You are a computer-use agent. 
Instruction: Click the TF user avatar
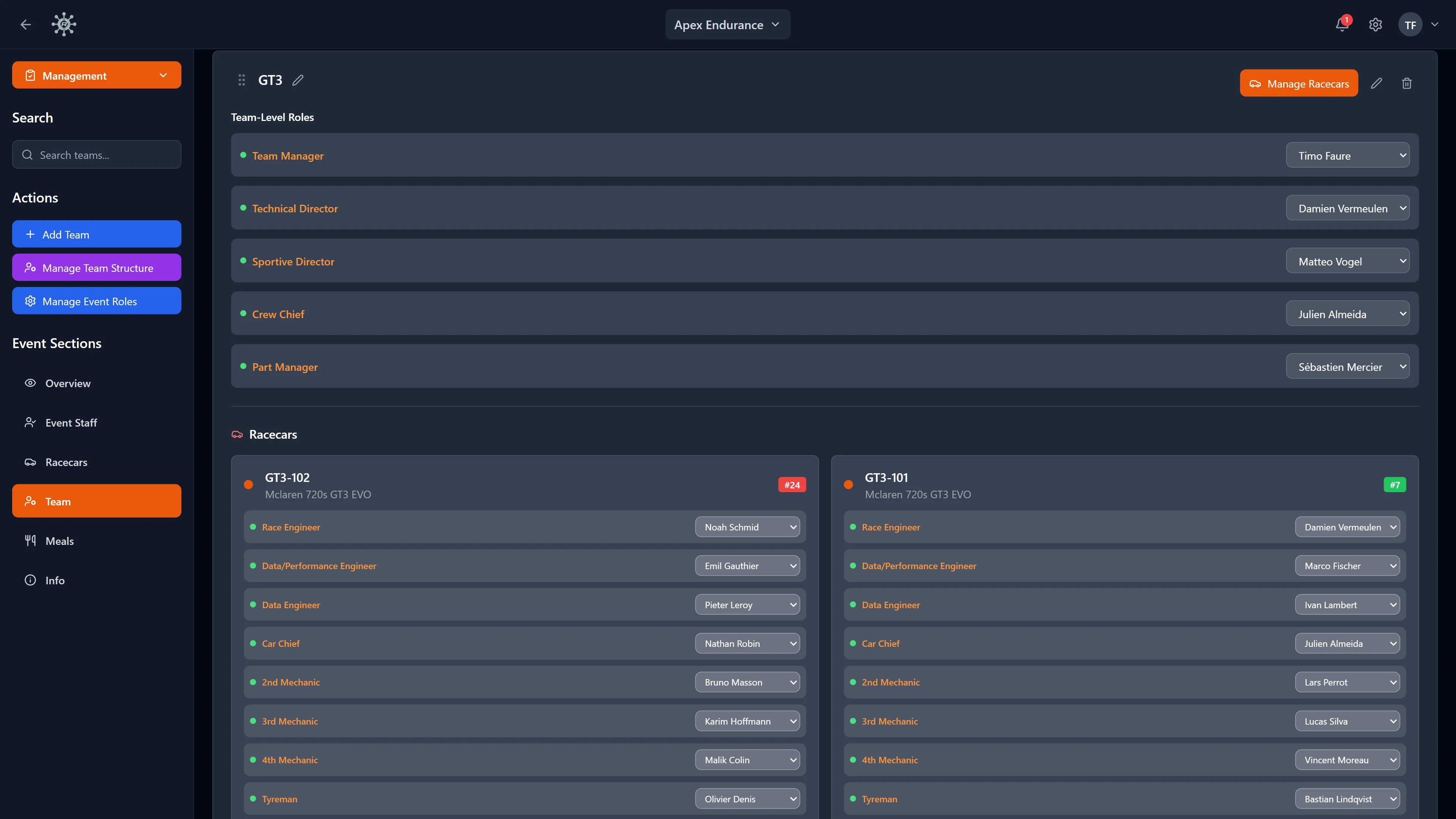(1410, 25)
